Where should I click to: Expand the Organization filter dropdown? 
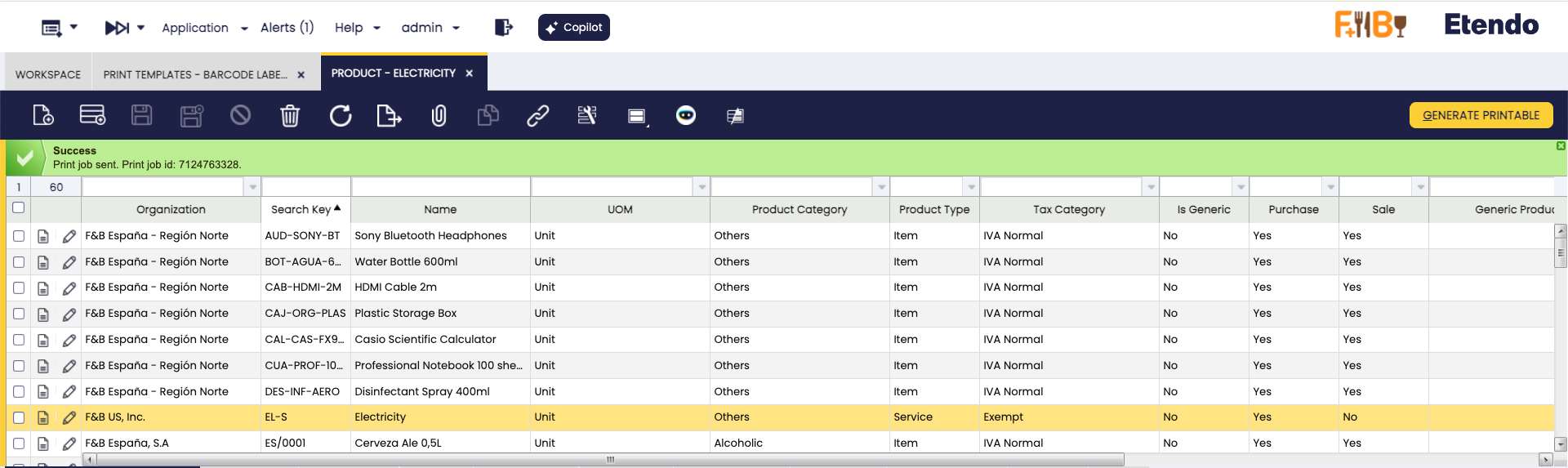(252, 187)
